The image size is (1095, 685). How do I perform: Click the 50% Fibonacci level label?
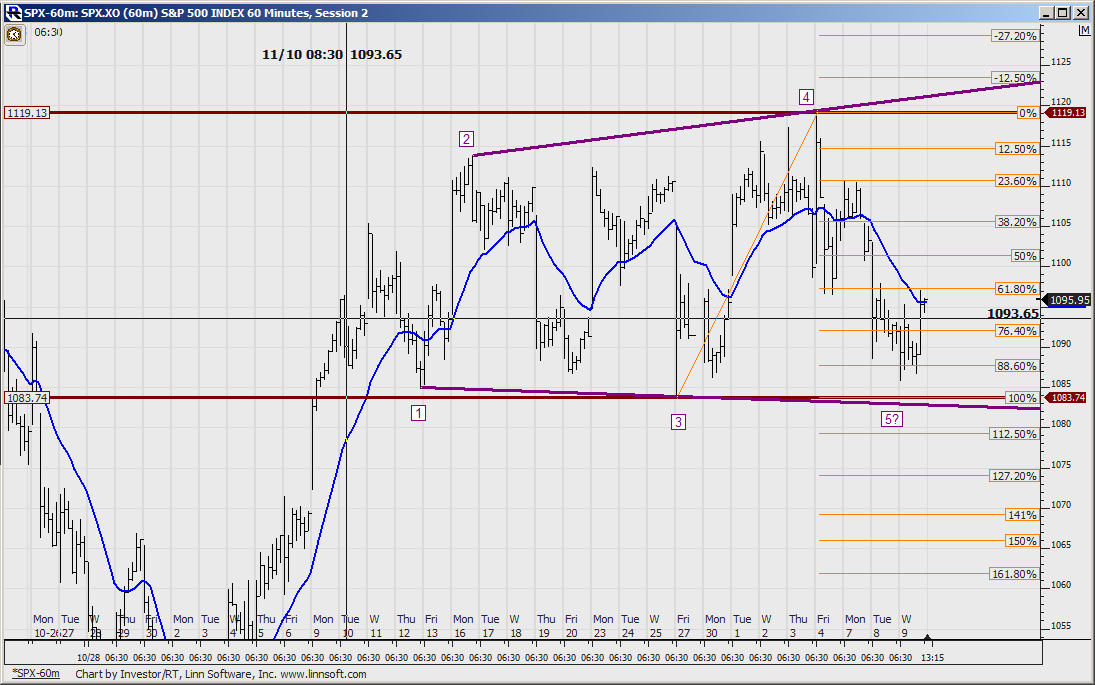[x=1024, y=256]
